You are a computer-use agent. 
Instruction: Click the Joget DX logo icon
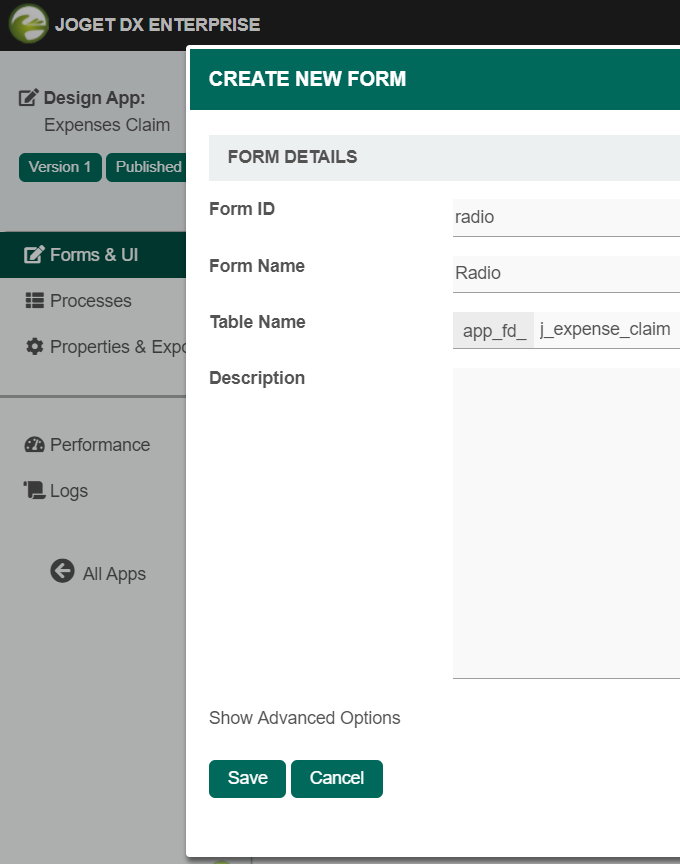(29, 24)
